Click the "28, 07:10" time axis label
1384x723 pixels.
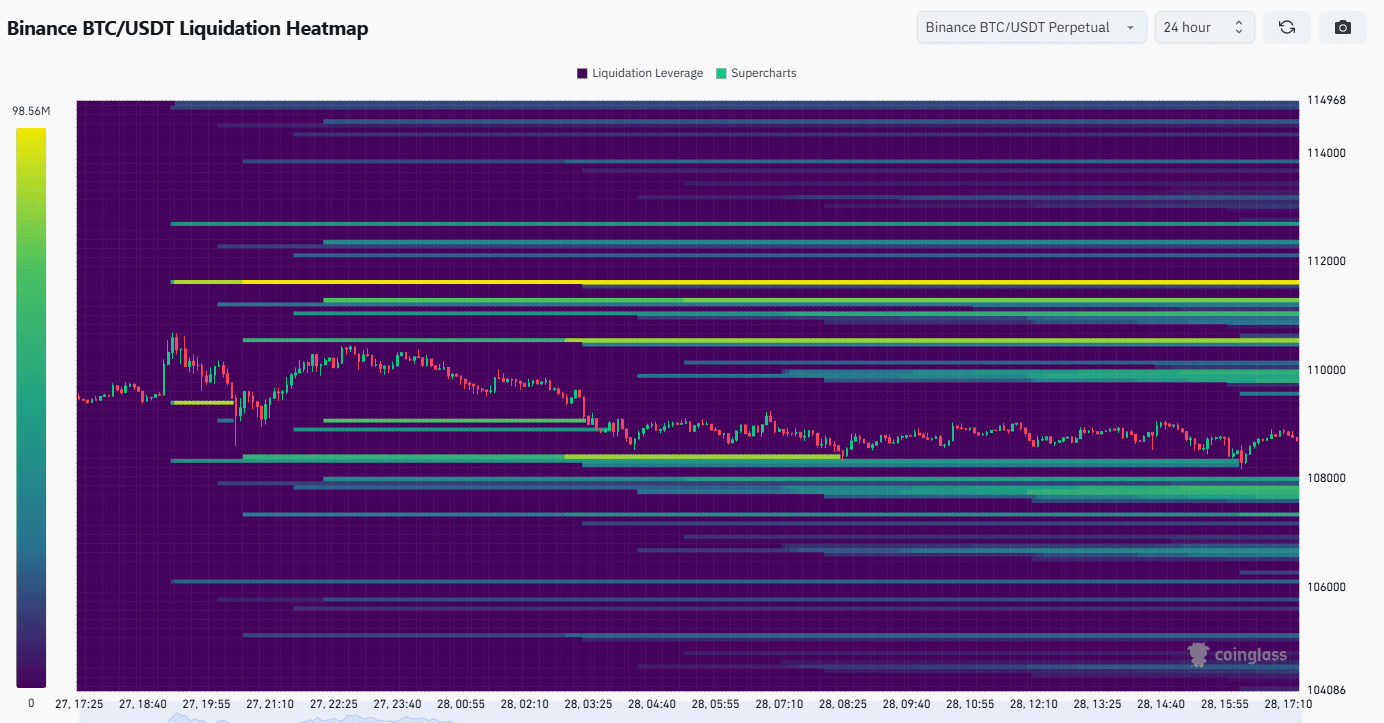(x=780, y=704)
